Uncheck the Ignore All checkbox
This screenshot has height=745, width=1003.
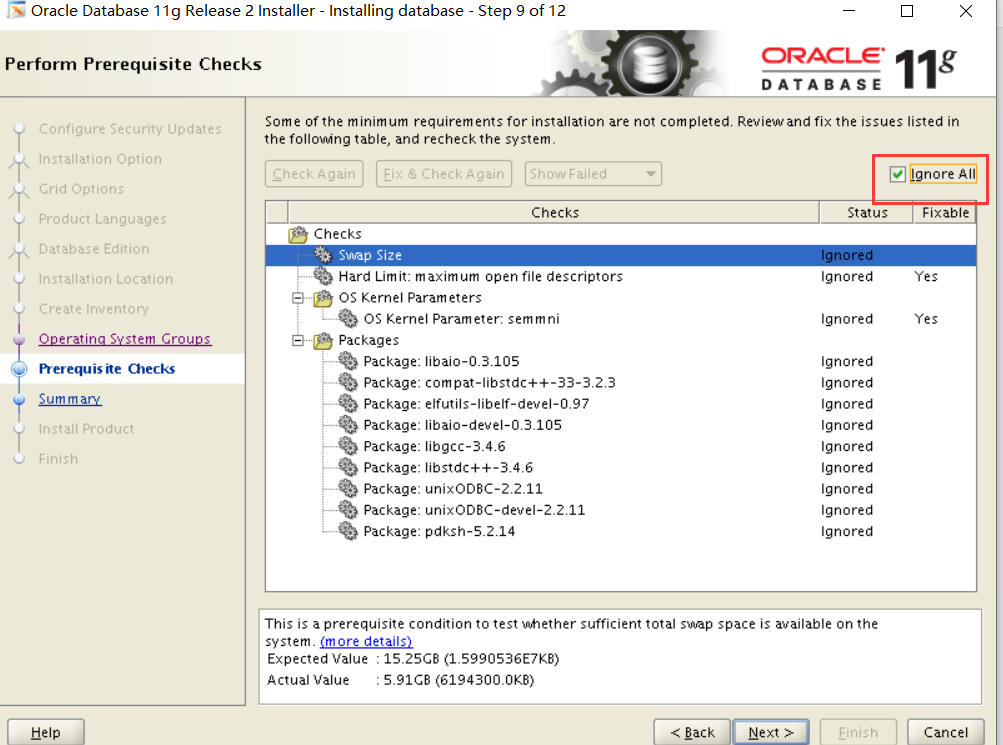coord(897,174)
